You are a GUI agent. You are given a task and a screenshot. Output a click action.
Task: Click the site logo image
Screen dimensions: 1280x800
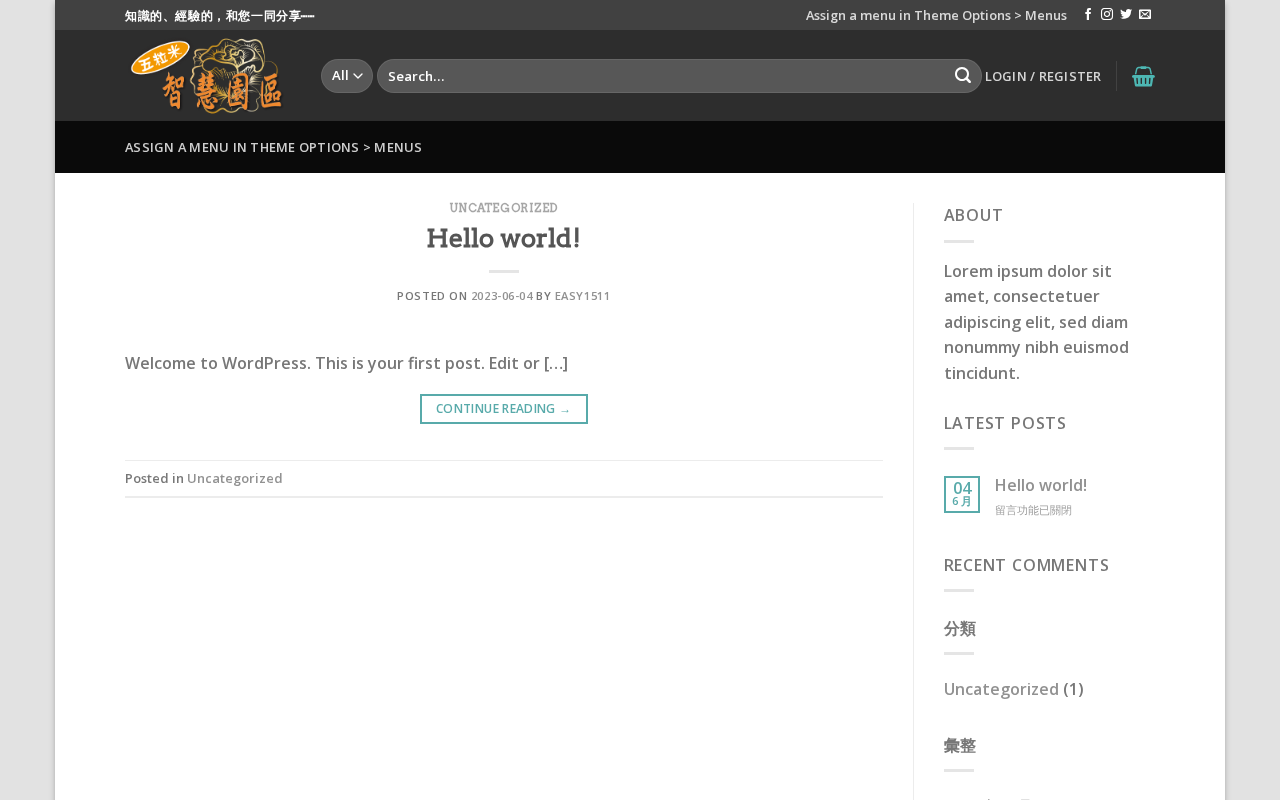(x=209, y=75)
